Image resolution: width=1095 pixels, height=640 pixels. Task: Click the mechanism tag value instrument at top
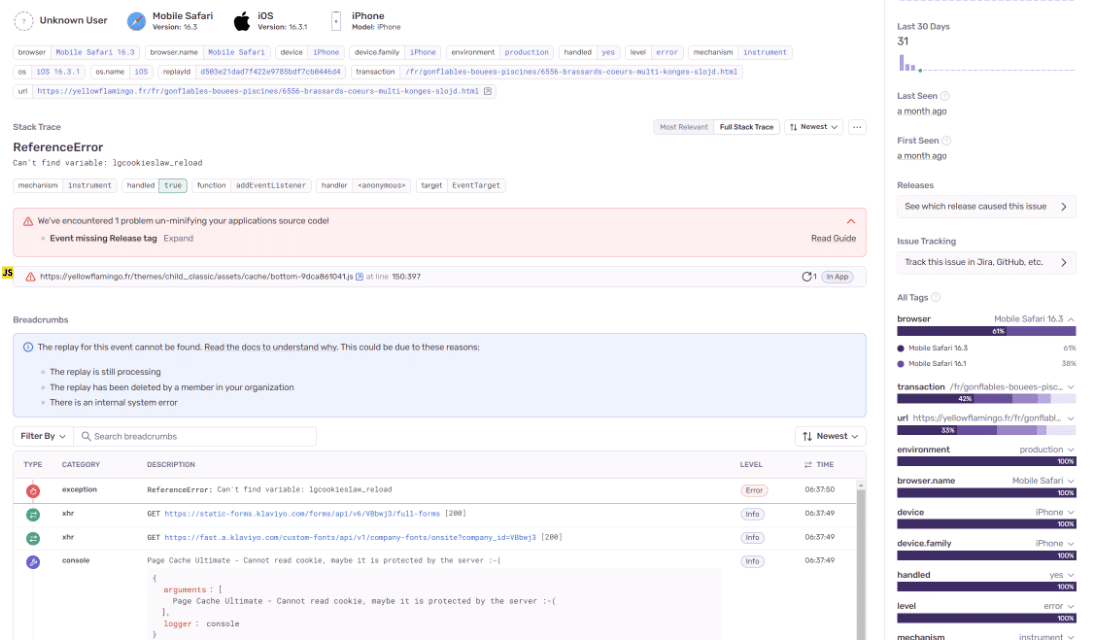pos(765,52)
